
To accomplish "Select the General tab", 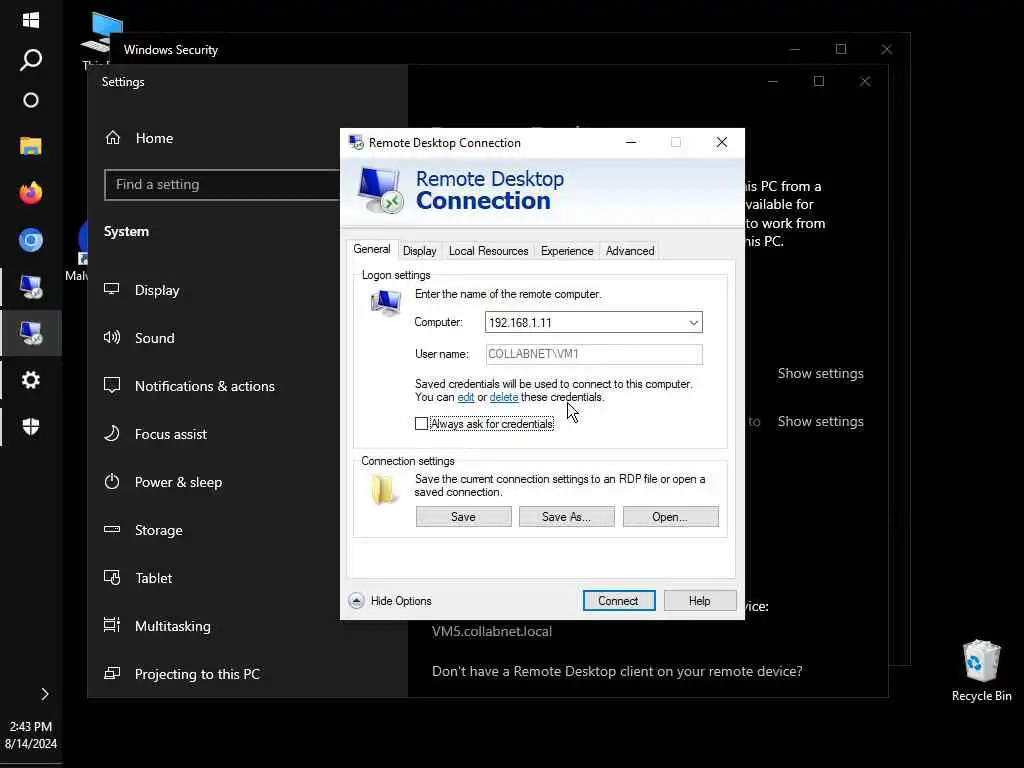I will 372,249.
